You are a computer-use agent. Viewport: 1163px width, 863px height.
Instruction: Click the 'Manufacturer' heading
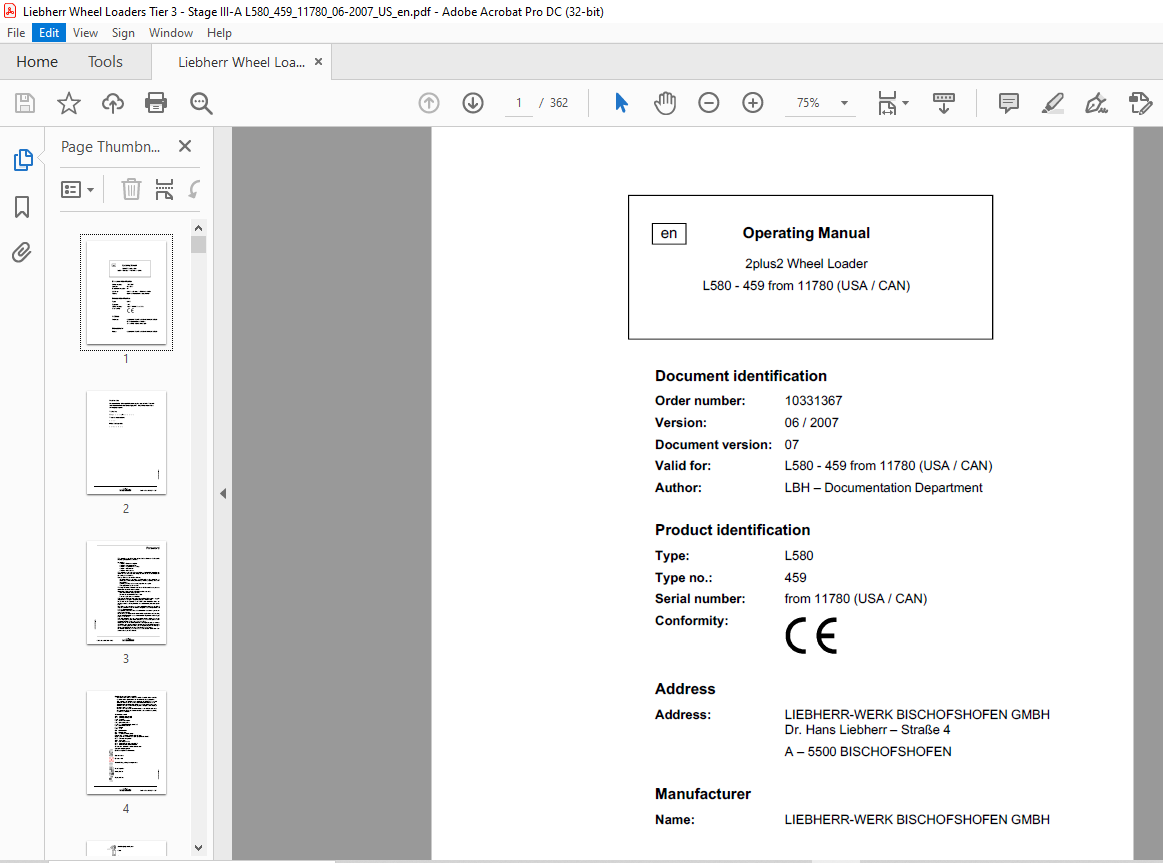tap(703, 794)
